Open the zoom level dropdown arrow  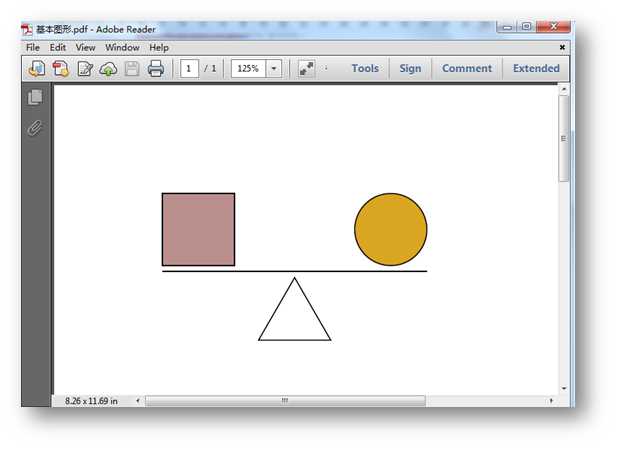(274, 68)
